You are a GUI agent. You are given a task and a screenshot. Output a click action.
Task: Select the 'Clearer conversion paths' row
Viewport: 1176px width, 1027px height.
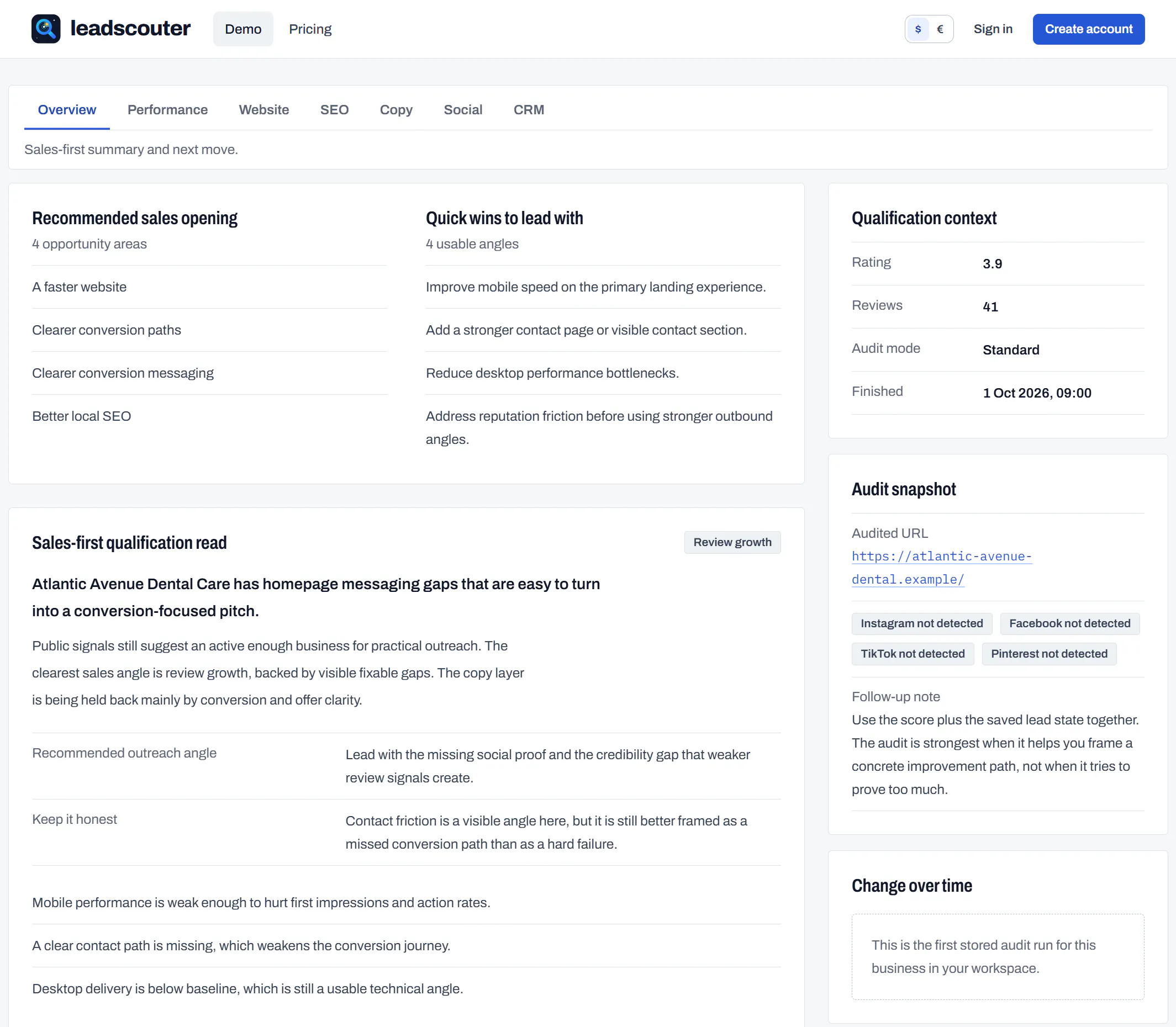pos(209,330)
